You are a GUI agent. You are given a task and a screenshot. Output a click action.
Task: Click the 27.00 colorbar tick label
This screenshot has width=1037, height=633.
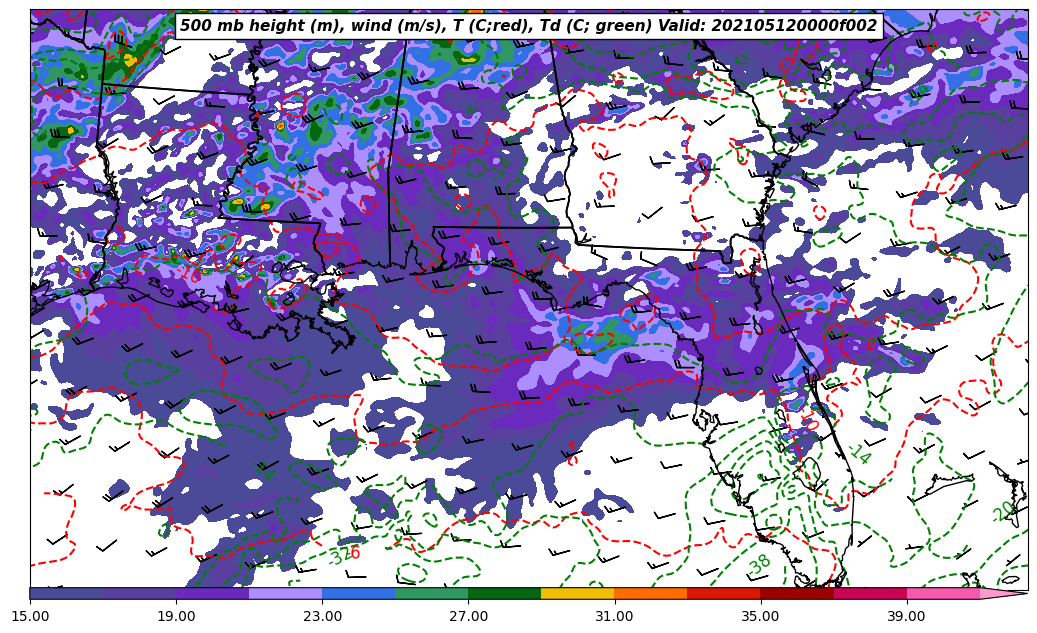coord(468,616)
